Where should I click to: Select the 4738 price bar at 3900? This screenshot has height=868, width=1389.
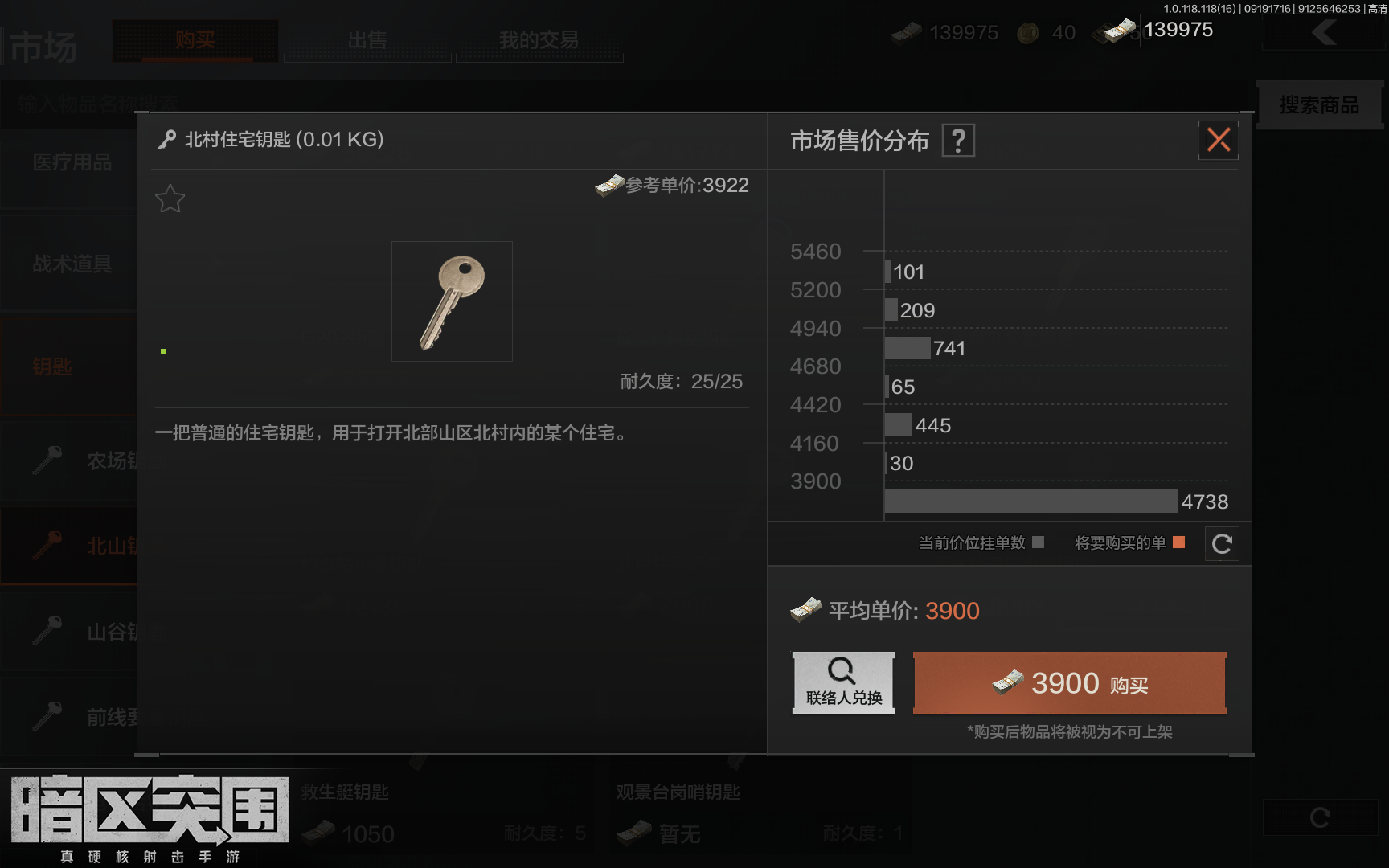pos(1030,502)
